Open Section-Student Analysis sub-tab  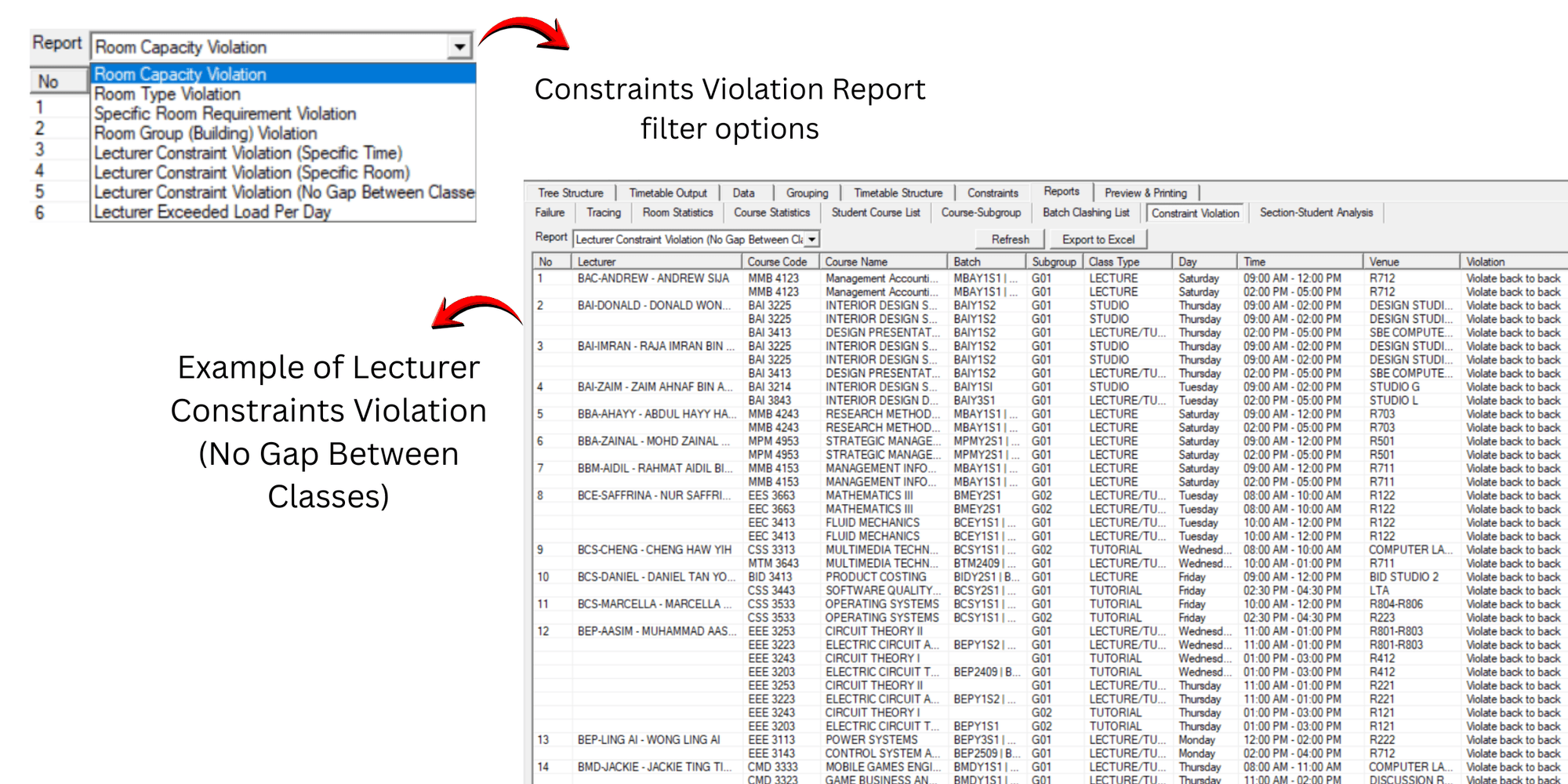tap(1316, 212)
